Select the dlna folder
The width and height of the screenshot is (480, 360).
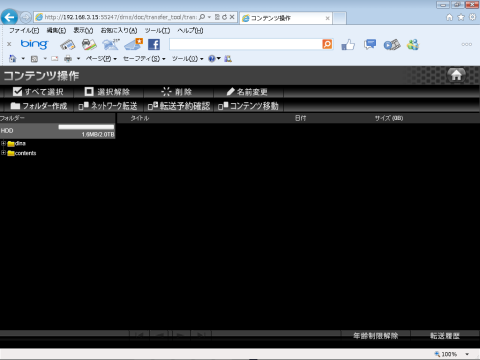17,143
